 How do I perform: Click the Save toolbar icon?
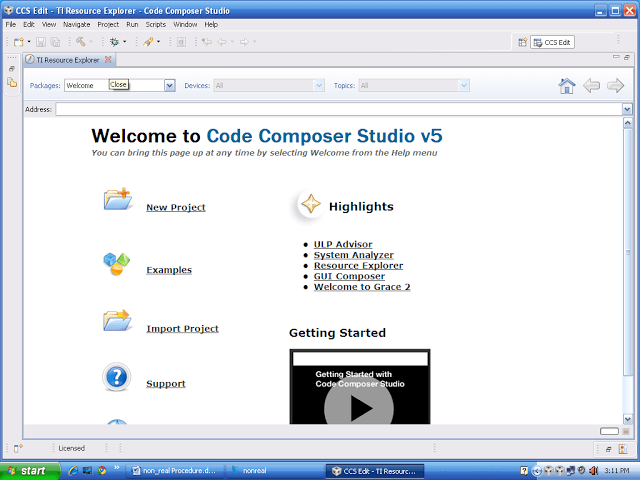[x=41, y=42]
